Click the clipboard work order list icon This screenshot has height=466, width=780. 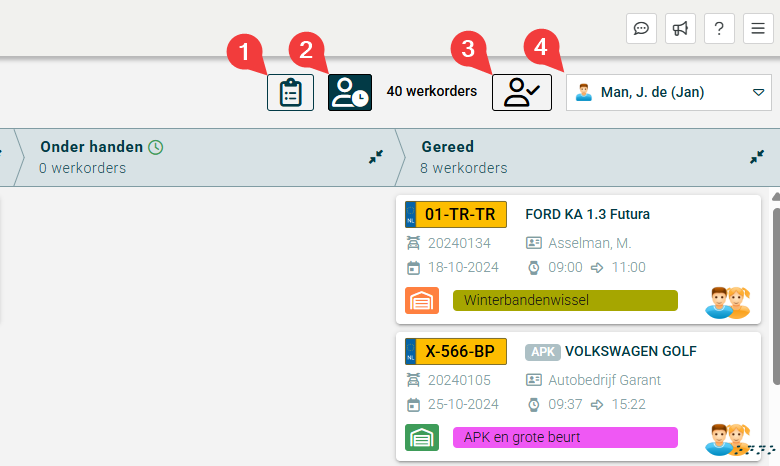(x=290, y=92)
